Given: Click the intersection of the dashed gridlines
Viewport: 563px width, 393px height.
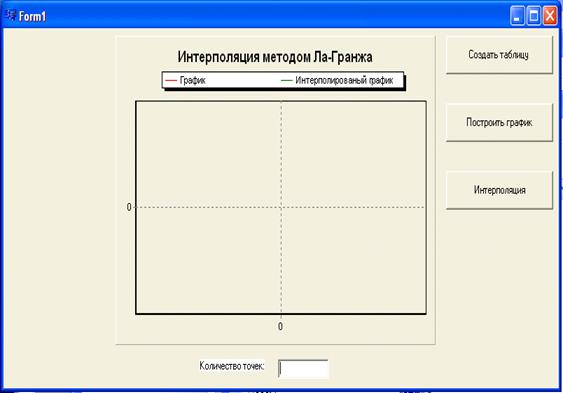Looking at the screenshot, I should [x=281, y=207].
